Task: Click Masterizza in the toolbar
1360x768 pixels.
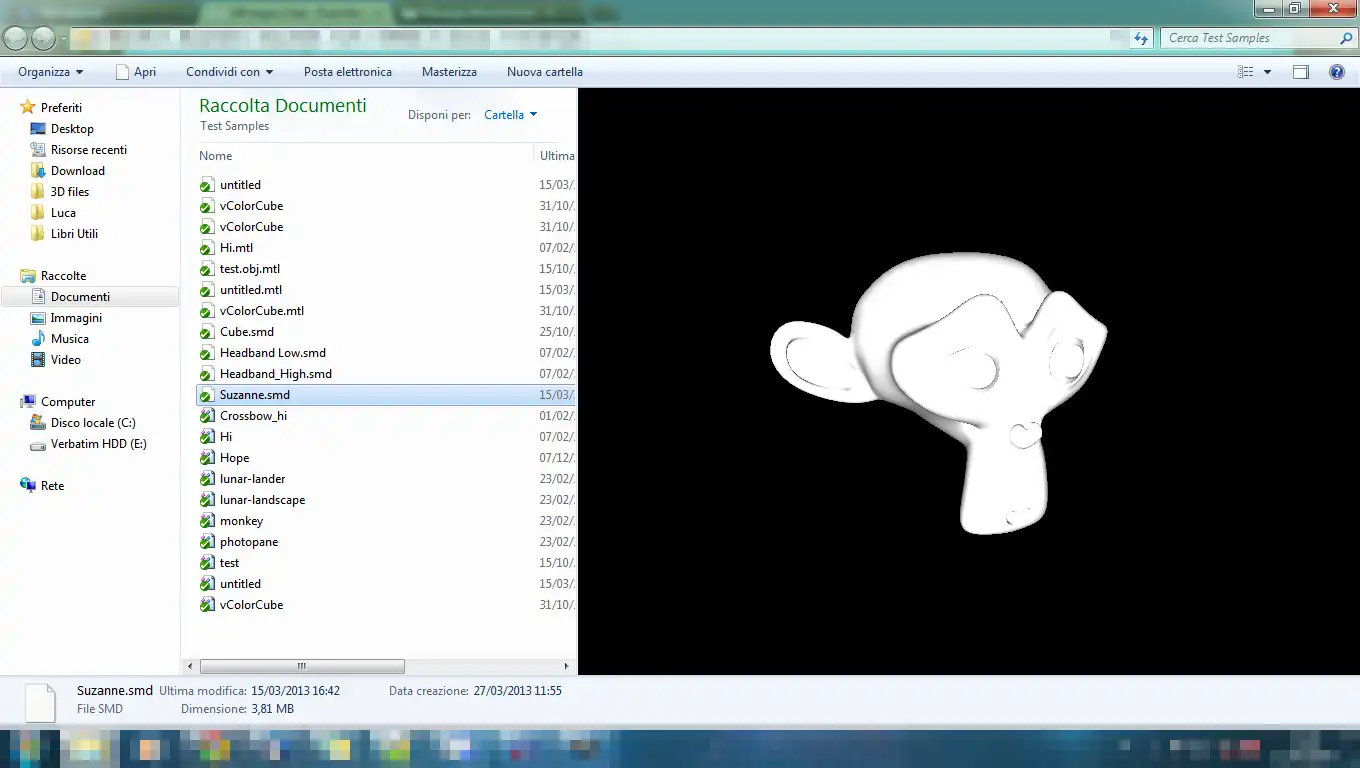Action: 449,72
